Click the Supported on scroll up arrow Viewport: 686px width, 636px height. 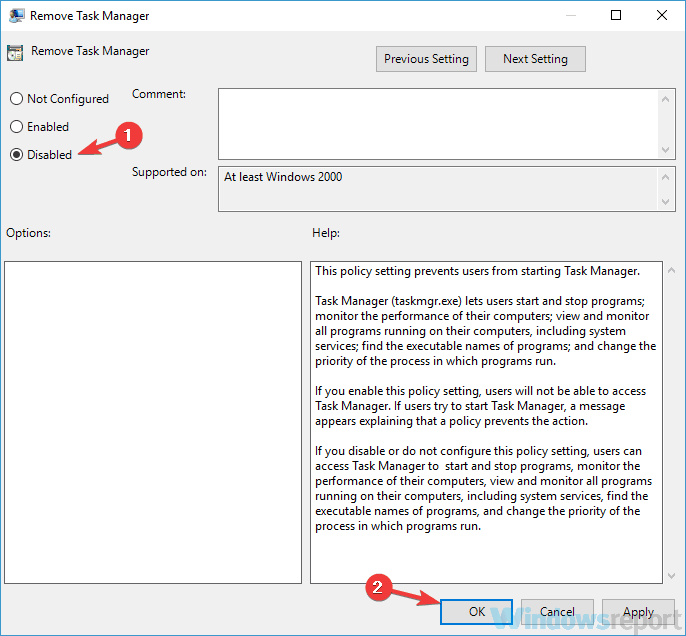pos(665,177)
